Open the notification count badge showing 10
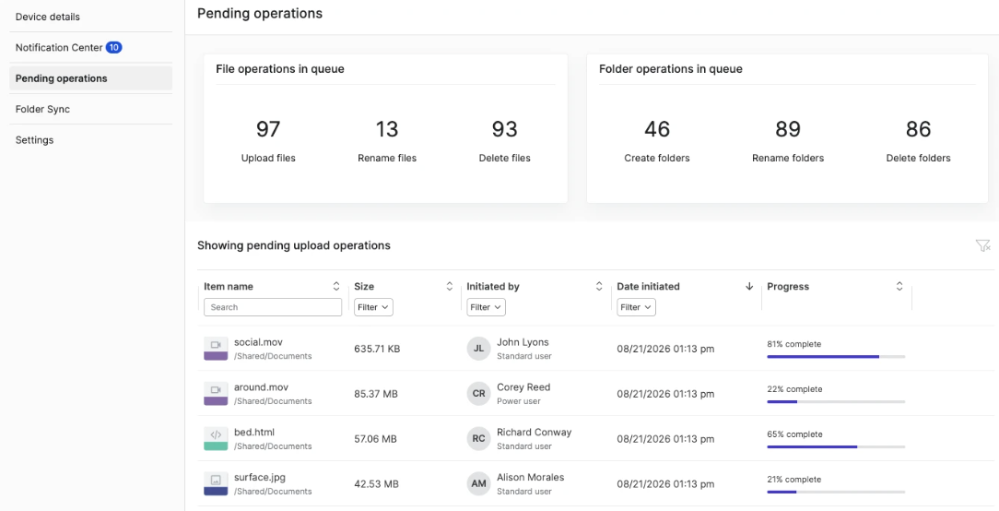This screenshot has height=511, width=999. (x=114, y=47)
